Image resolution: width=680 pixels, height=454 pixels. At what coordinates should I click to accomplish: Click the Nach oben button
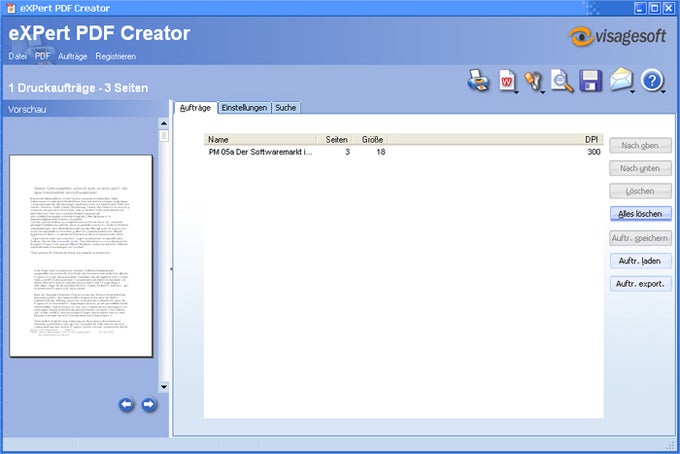tap(640, 146)
